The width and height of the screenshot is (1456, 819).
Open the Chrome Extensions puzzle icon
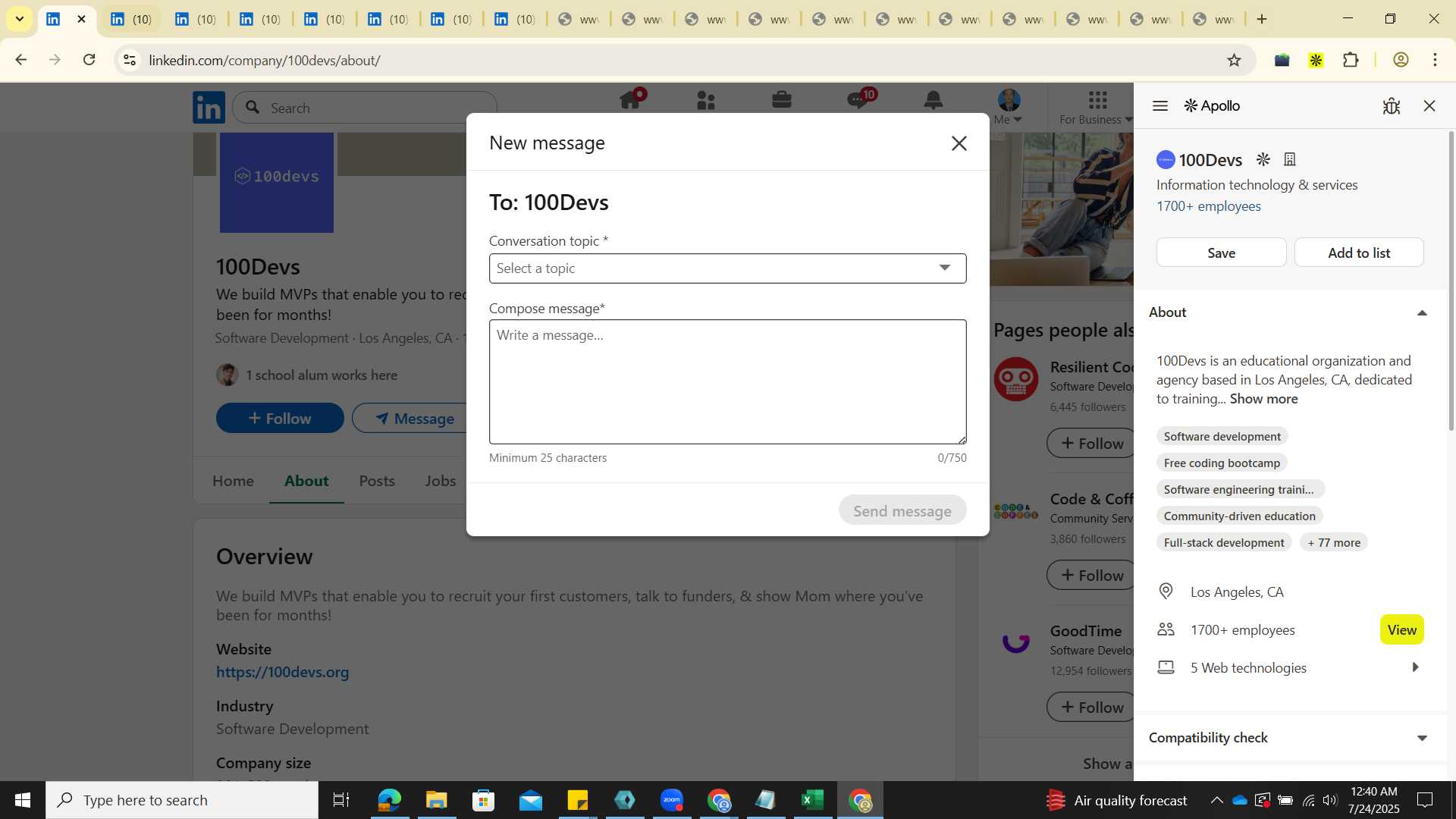coord(1351,60)
